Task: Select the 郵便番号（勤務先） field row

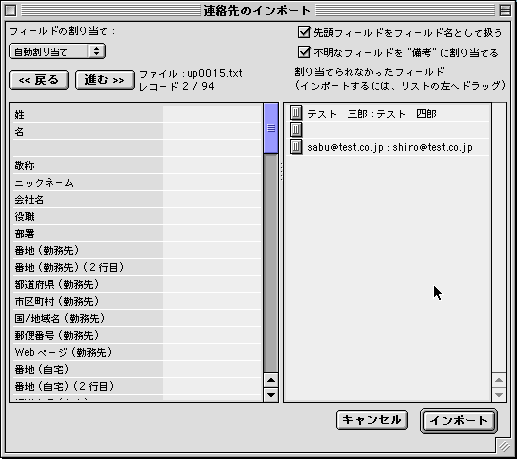Action: coord(137,335)
